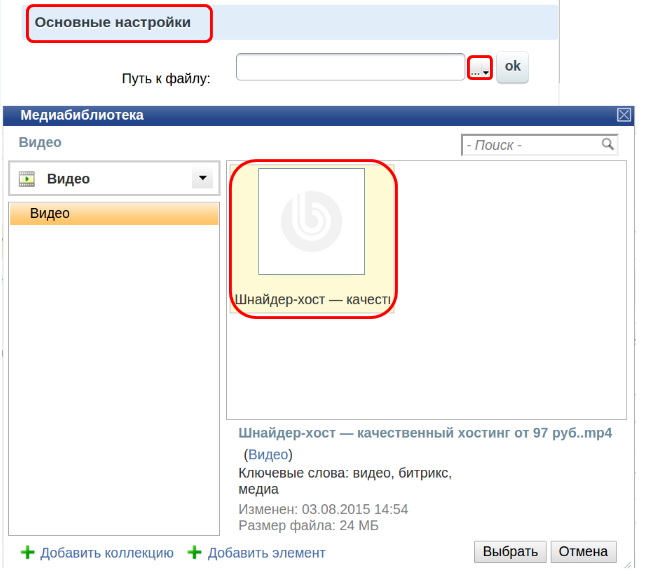Click the 'Изменен: 03.08.2015 14:54' text

323,509
